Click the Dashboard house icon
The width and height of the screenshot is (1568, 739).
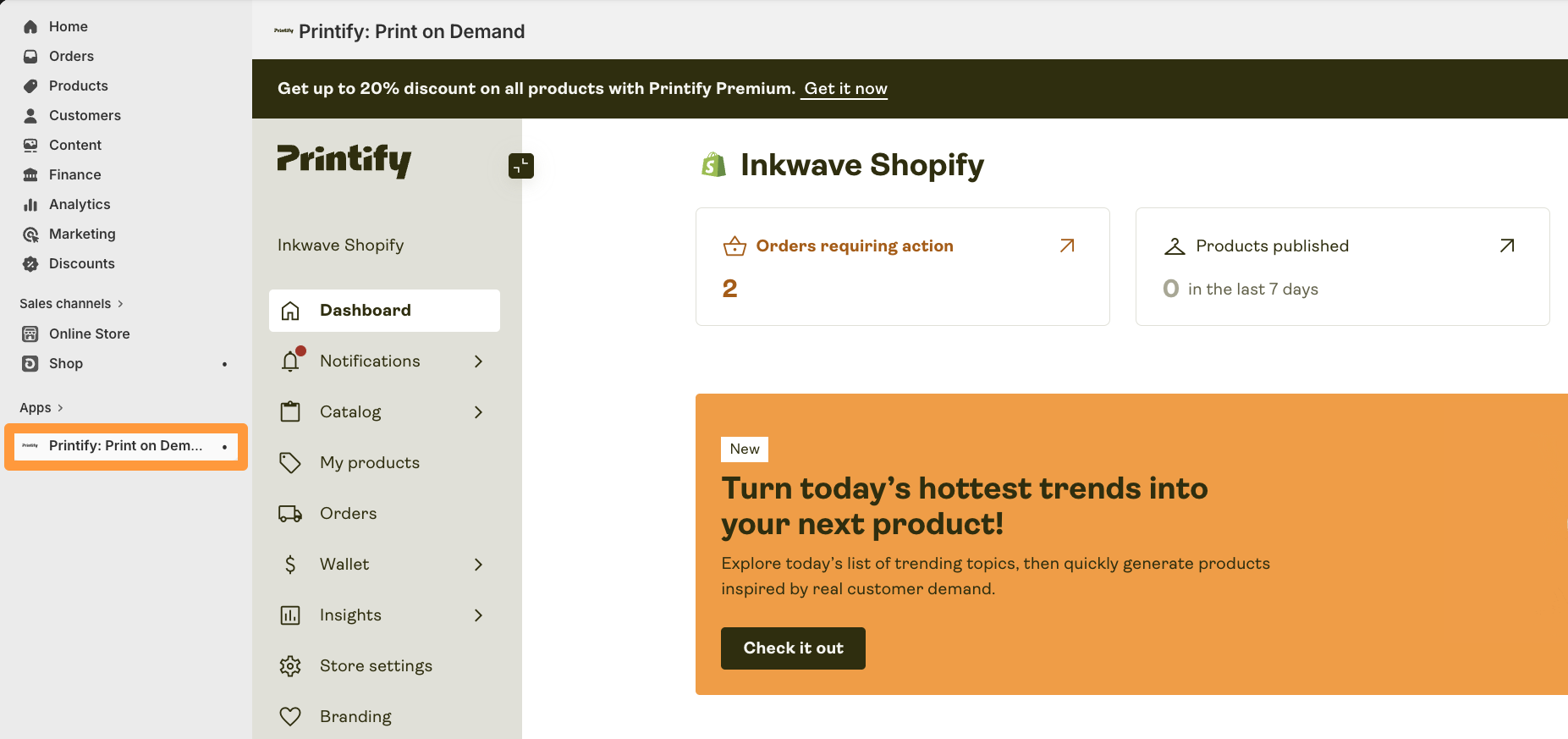[290, 311]
